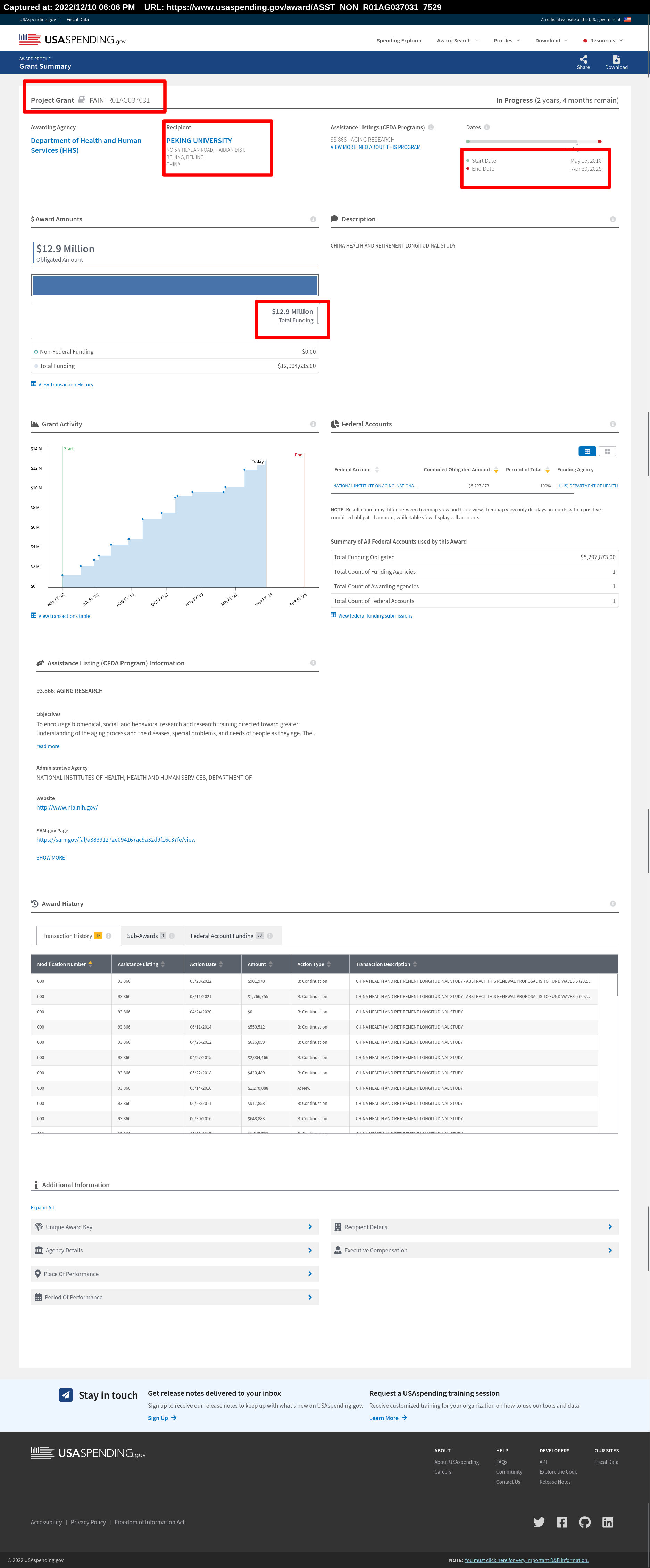
Task: Click the read more link under Objectives
Action: (48, 746)
